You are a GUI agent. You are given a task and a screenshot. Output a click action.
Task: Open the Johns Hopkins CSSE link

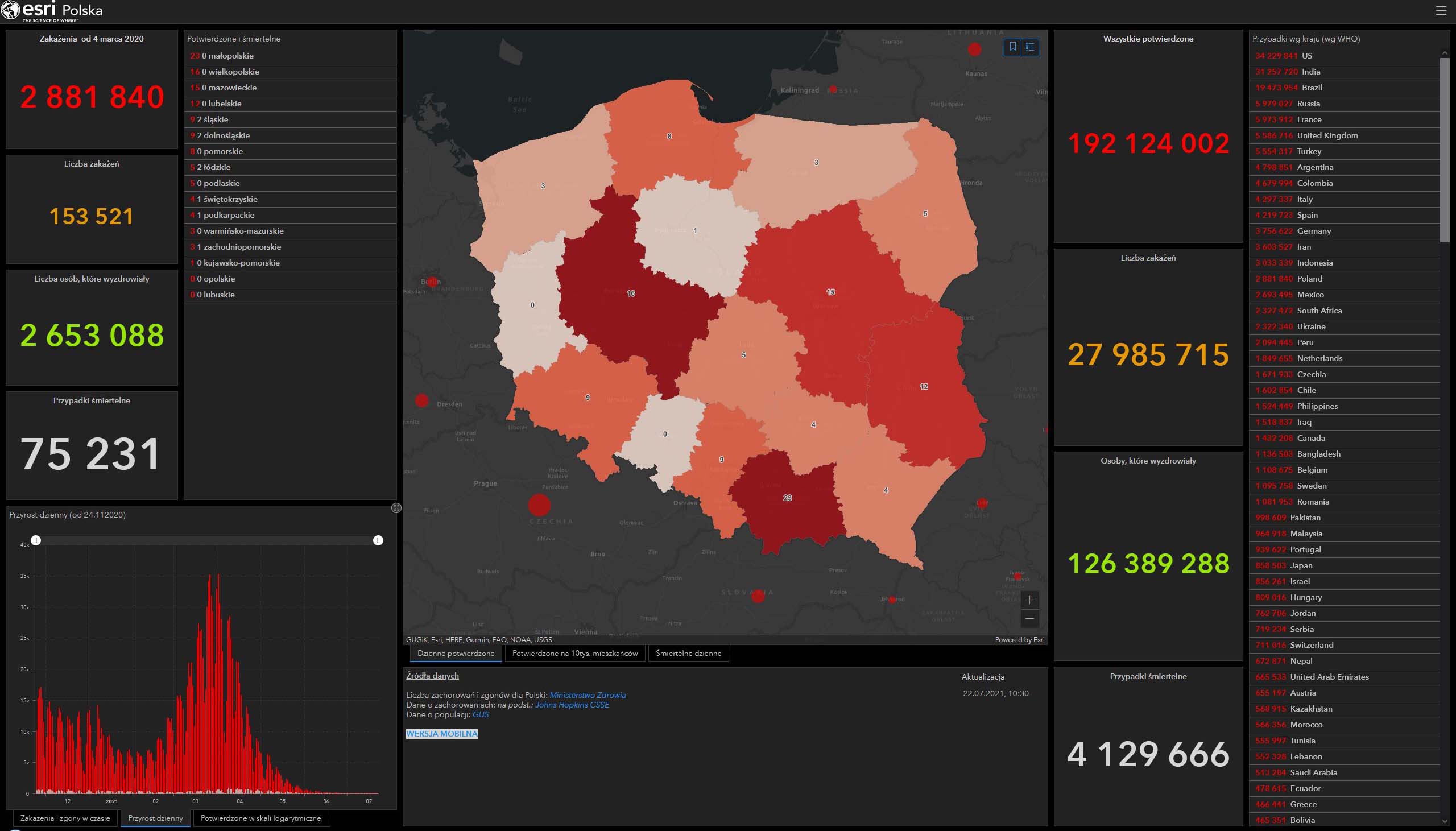pos(572,705)
